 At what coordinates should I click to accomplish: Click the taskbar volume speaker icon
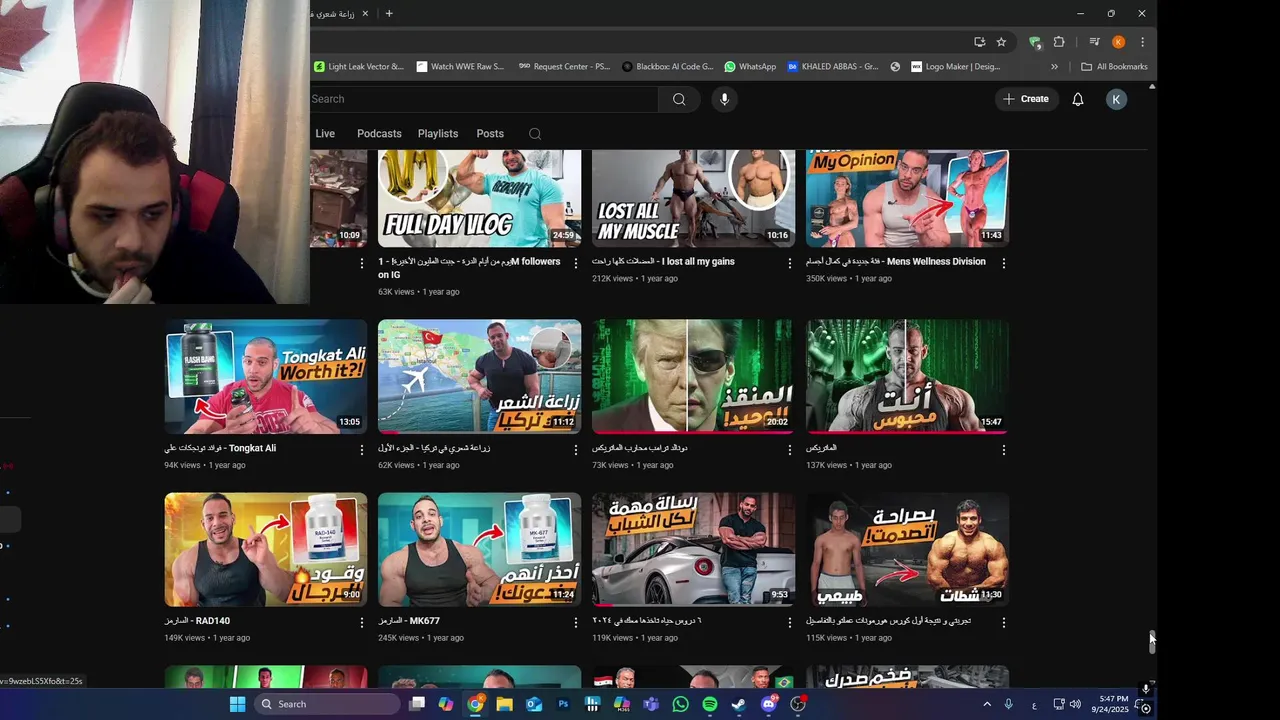click(x=1075, y=704)
